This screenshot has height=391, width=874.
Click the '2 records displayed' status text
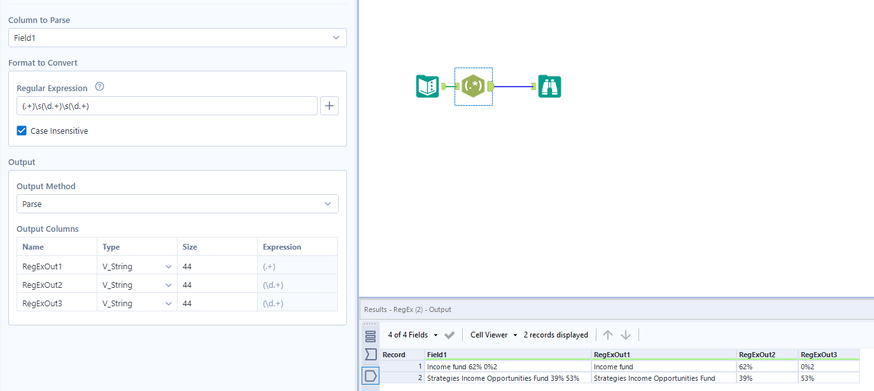556,335
